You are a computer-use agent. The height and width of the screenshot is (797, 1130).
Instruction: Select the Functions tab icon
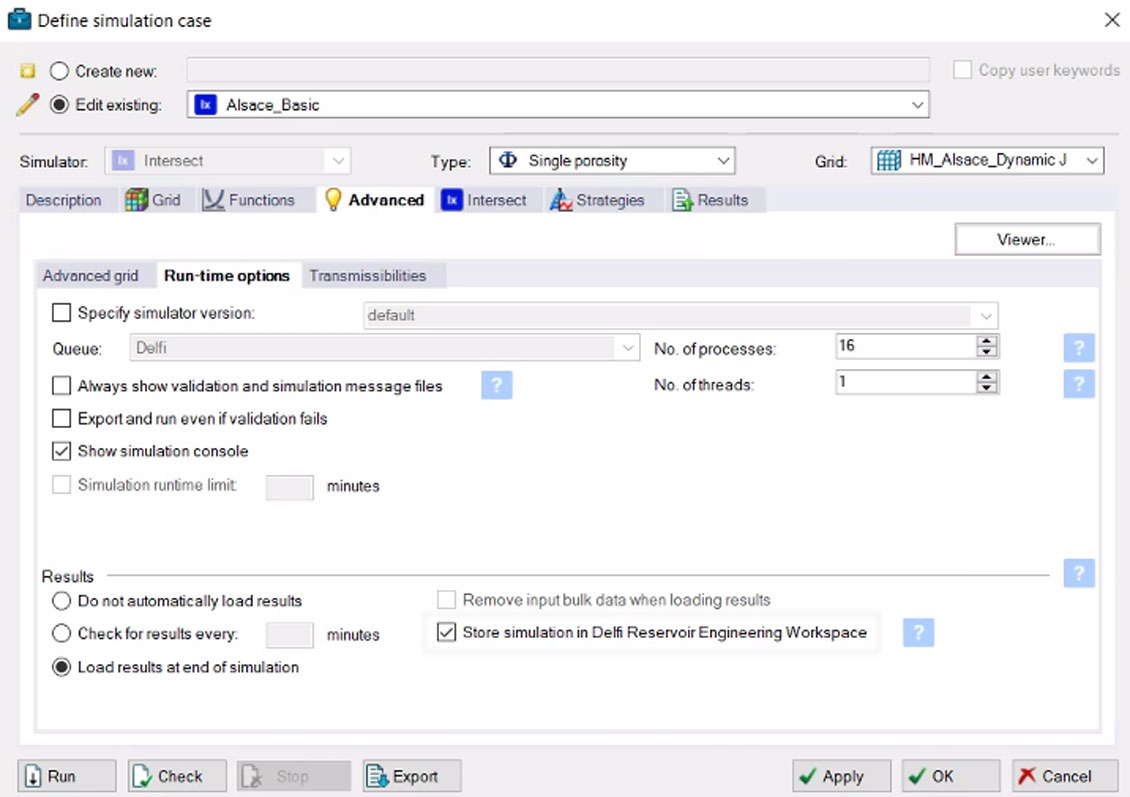[213, 200]
